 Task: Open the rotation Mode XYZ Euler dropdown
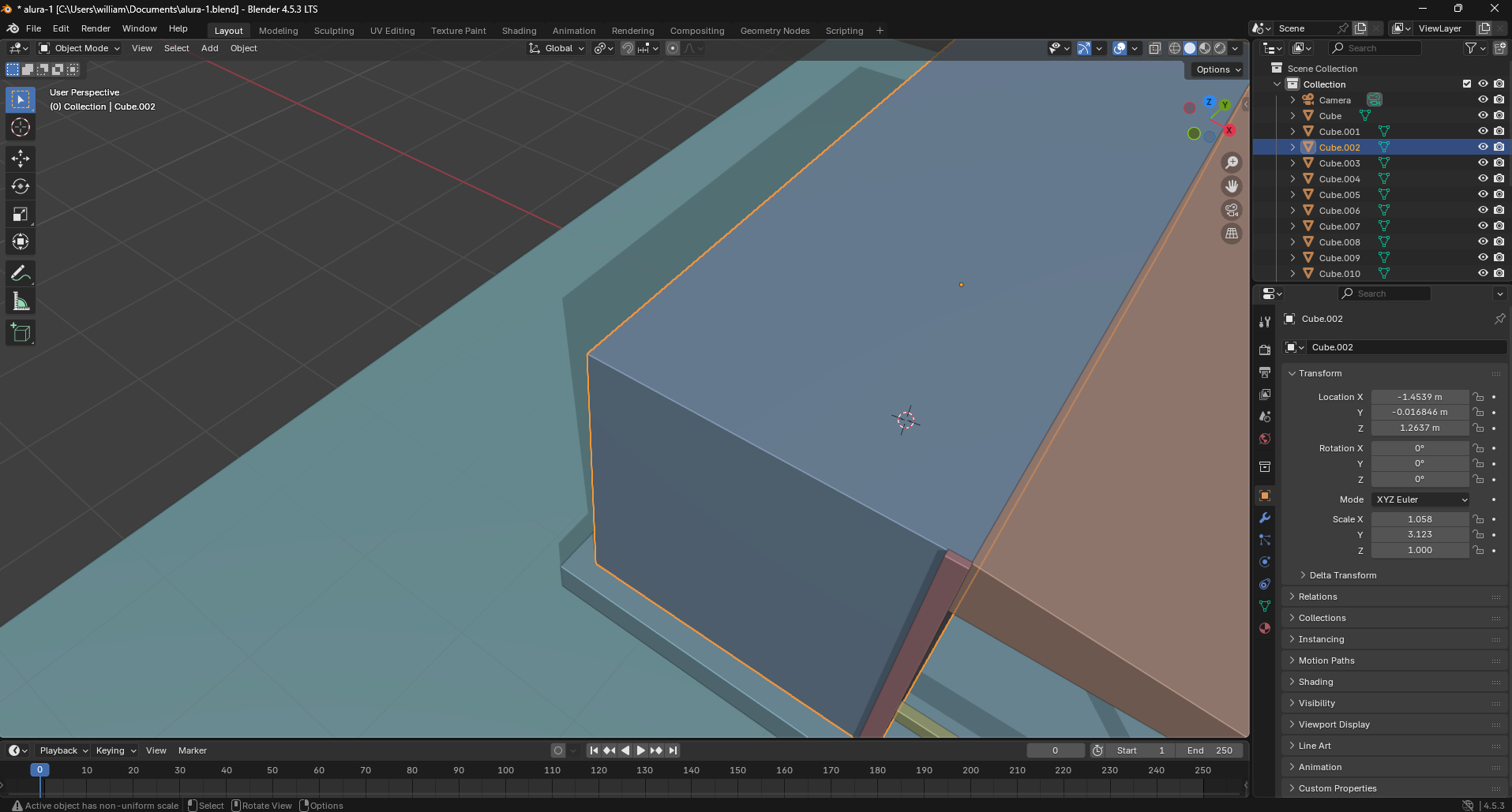[1421, 500]
